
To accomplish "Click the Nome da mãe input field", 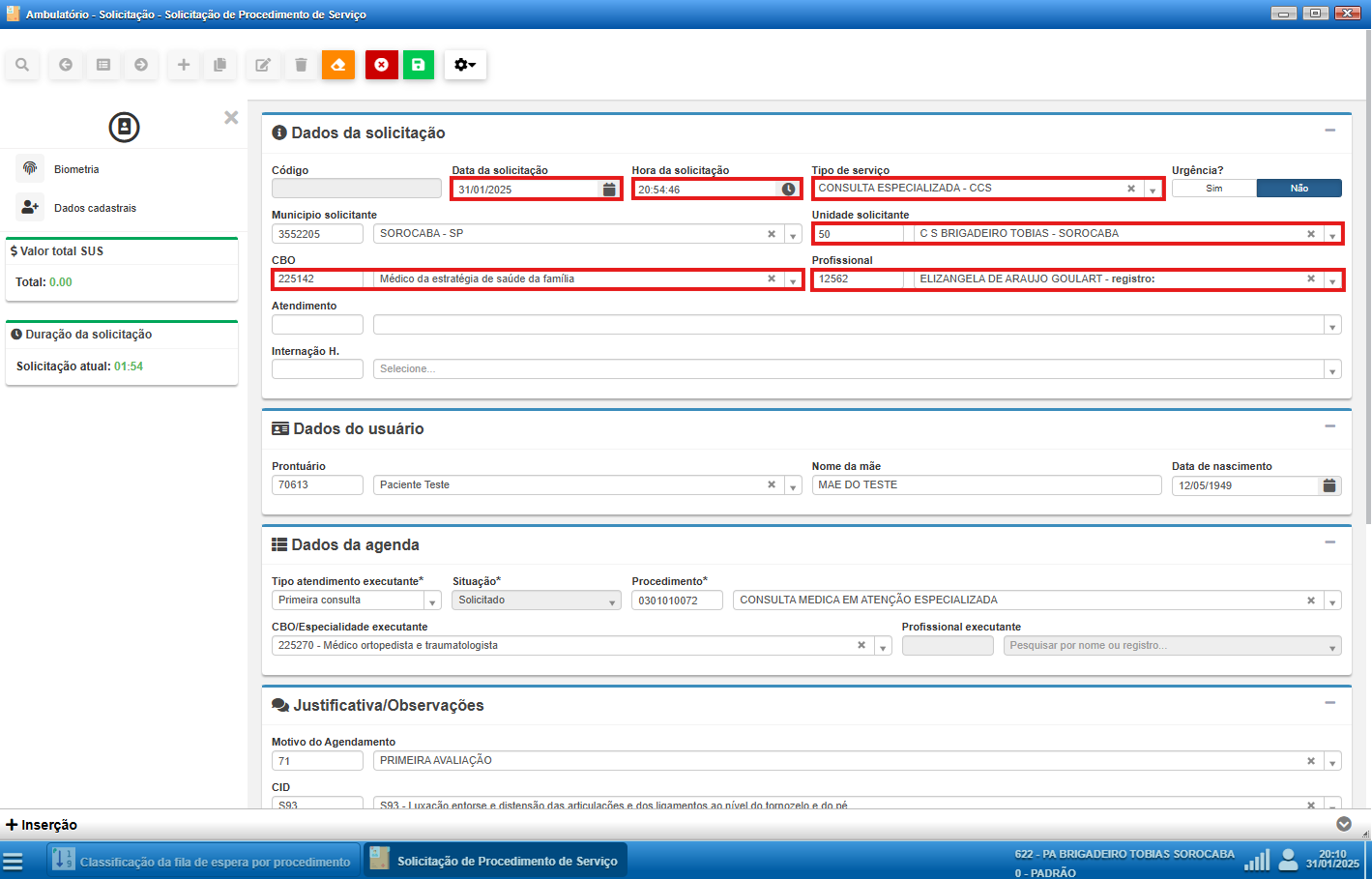I will pos(986,484).
